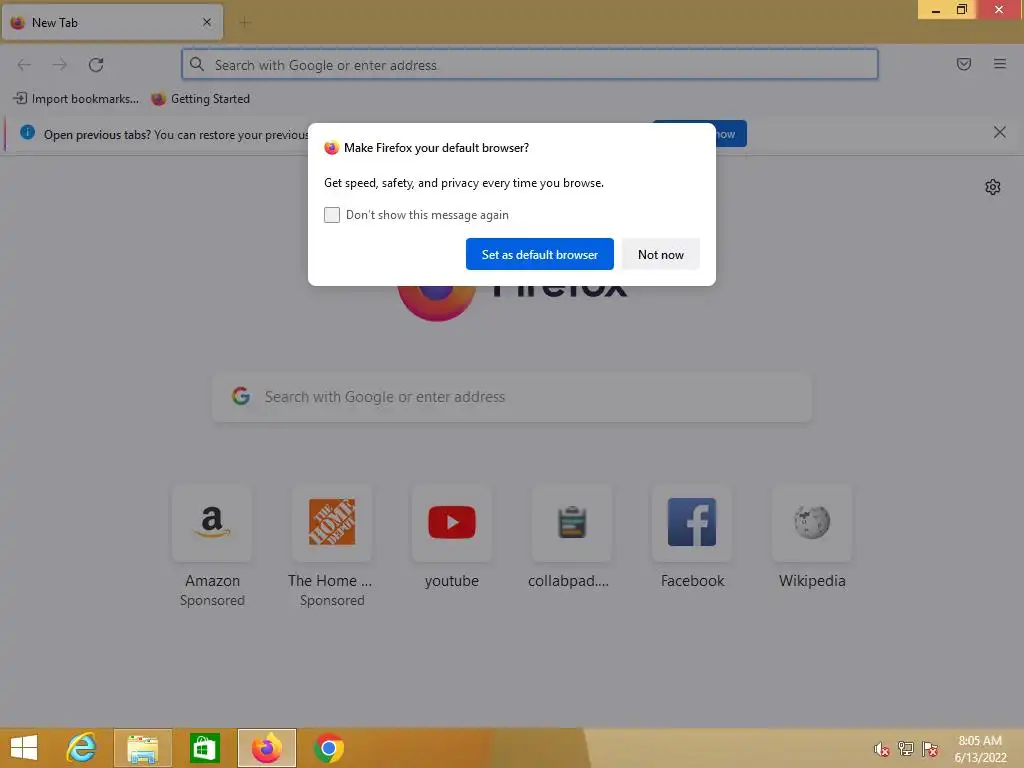Image resolution: width=1024 pixels, height=768 pixels.
Task: Open new tab personalize gear icon
Action: (993, 187)
